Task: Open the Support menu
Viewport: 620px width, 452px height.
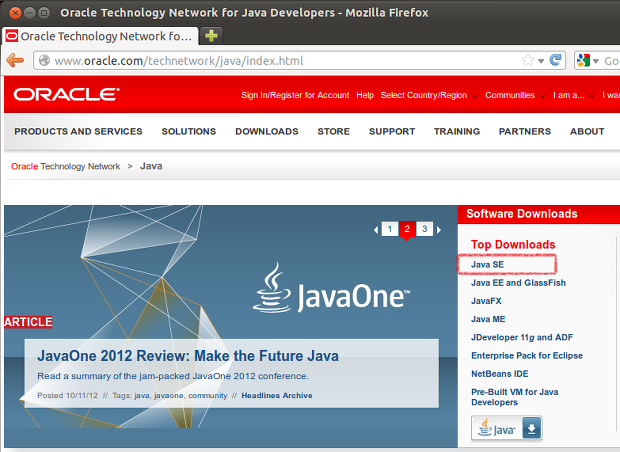Action: (392, 131)
